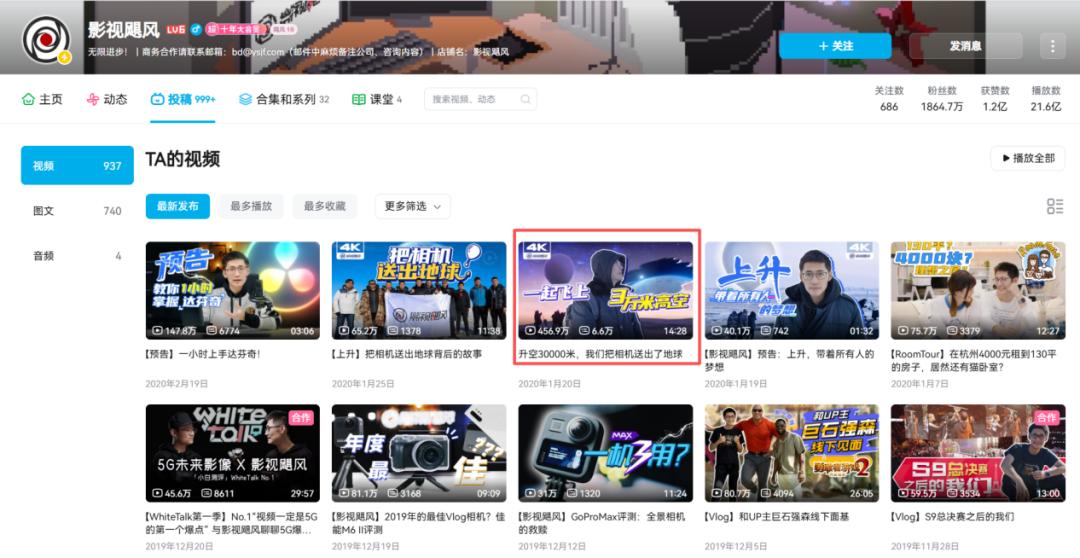Select 视频 937 in the sidebar
The height and width of the screenshot is (558, 1080).
pyautogui.click(x=77, y=165)
